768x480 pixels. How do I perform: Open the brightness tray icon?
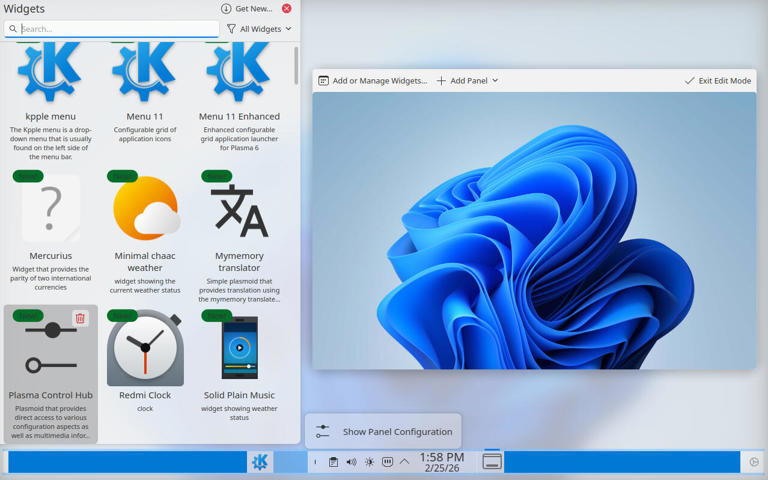[369, 462]
